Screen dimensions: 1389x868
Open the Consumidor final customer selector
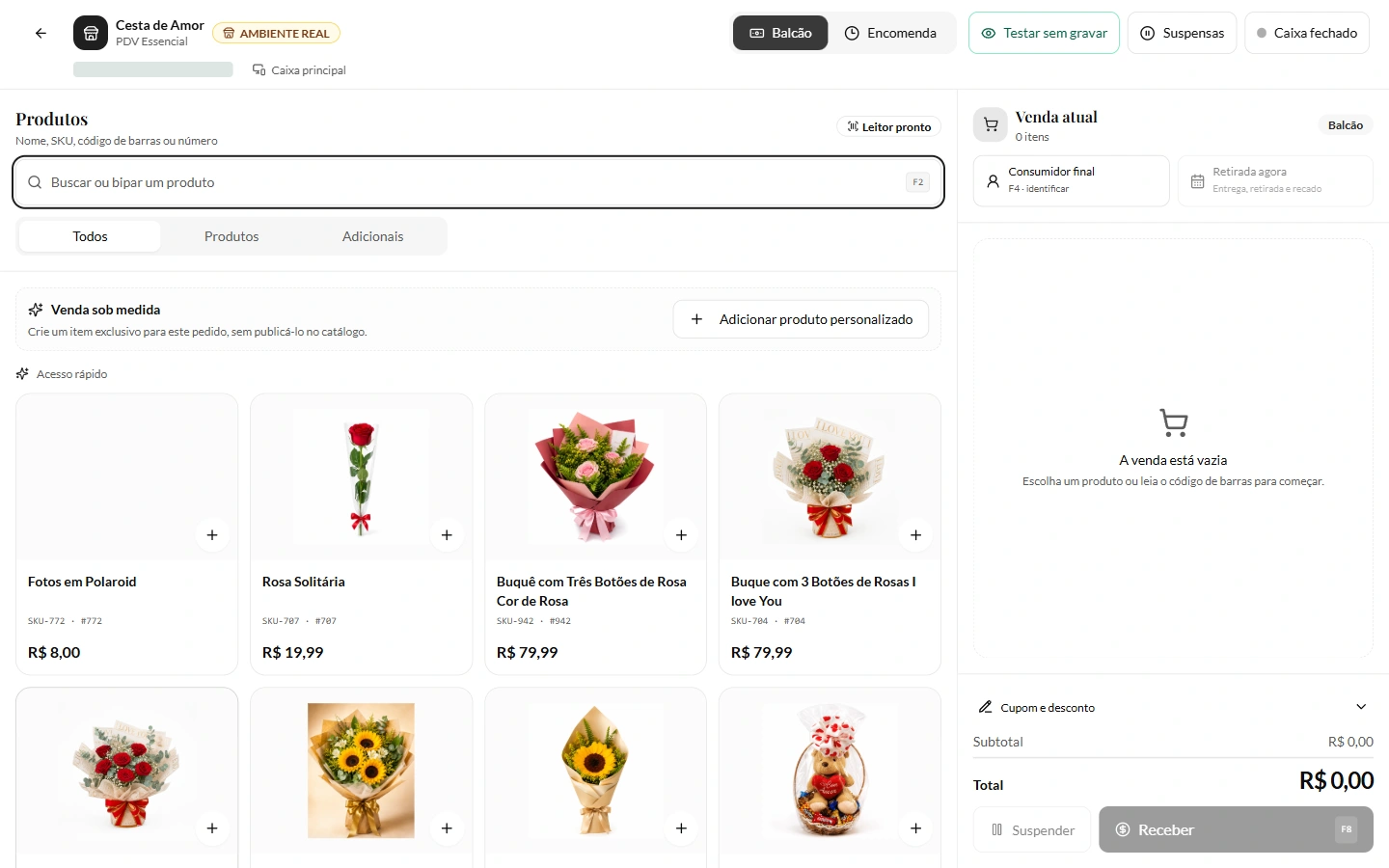click(x=1071, y=180)
